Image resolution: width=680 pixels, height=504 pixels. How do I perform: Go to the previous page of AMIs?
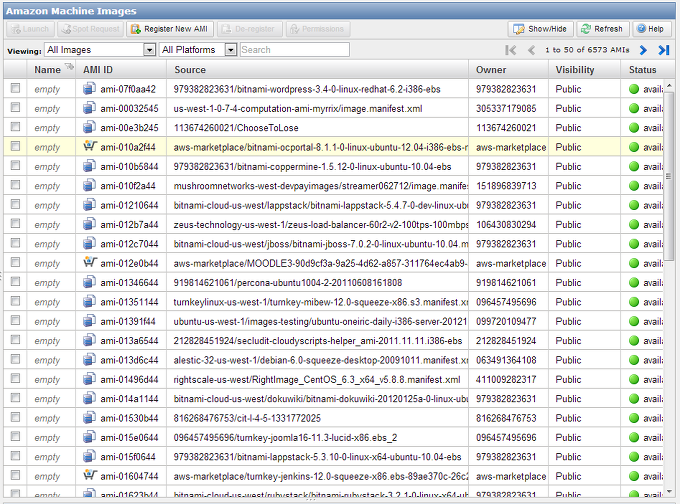[x=531, y=50]
